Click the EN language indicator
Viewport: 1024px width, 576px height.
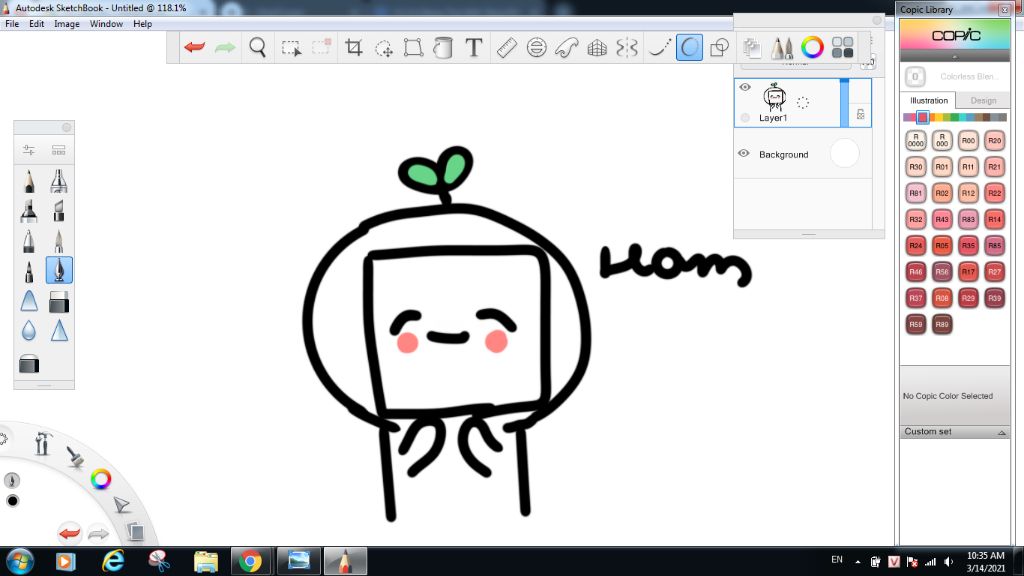click(x=837, y=560)
